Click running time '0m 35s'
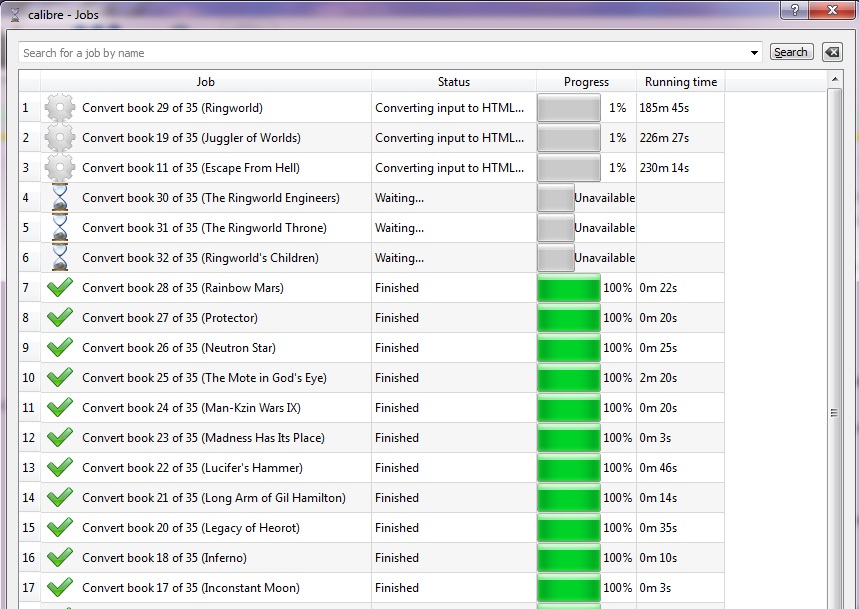Screen dimensions: 859x609 [658, 527]
